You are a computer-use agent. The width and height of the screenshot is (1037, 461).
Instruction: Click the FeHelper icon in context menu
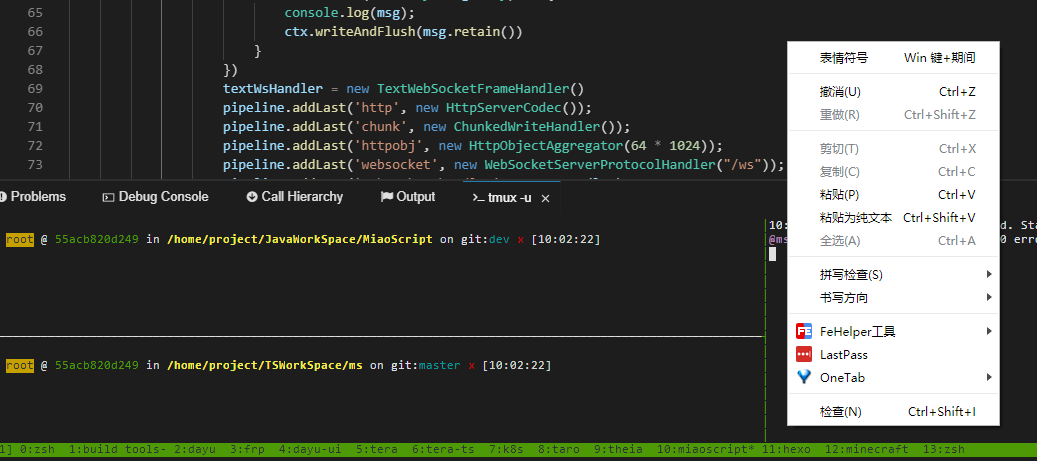click(804, 331)
